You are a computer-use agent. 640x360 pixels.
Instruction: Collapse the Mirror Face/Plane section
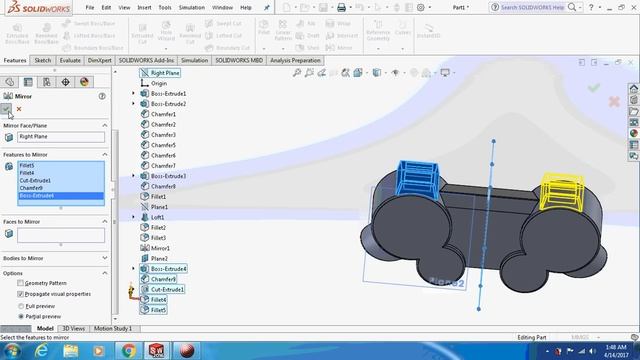pyautogui.click(x=105, y=125)
